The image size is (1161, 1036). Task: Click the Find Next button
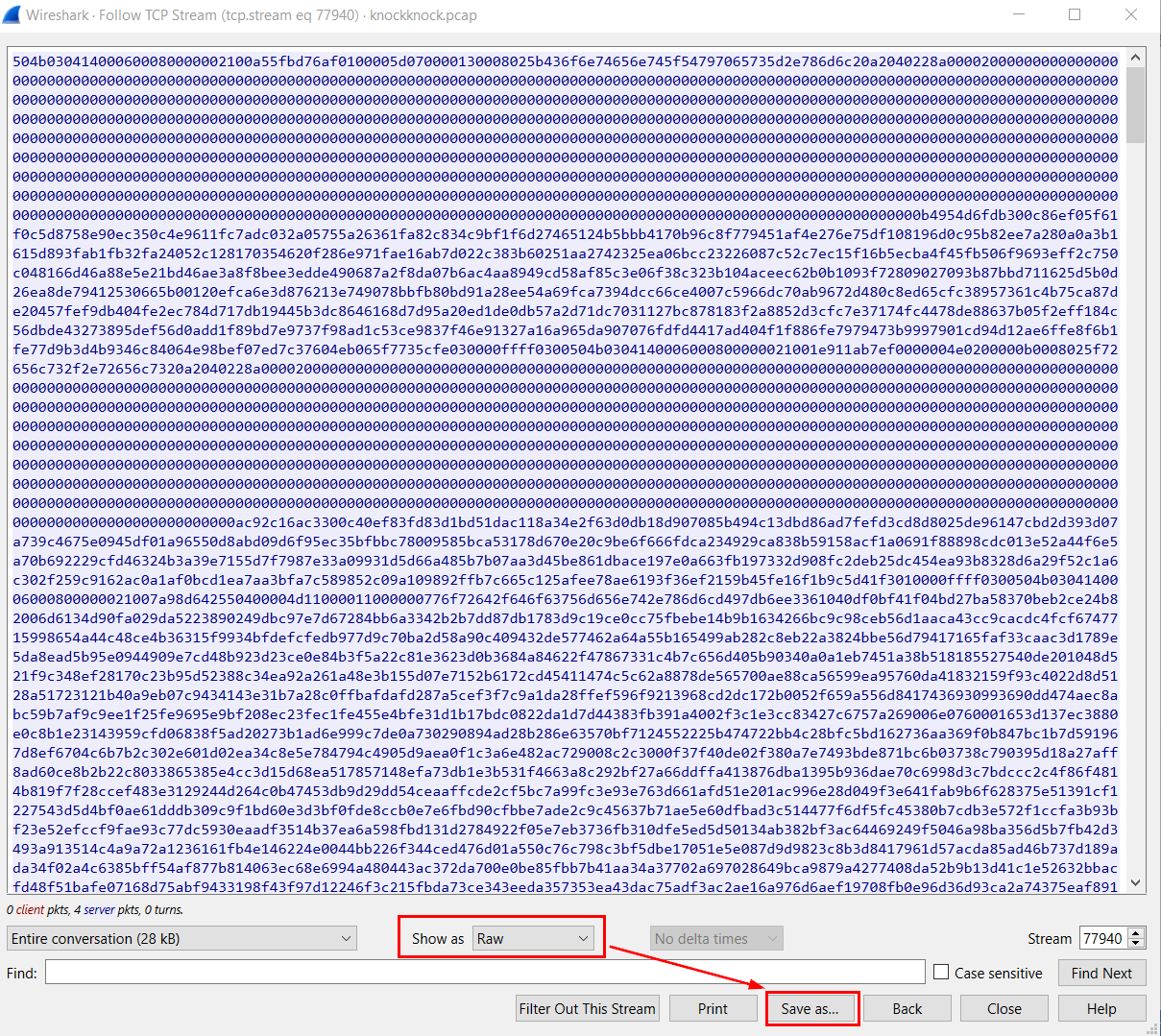click(1101, 973)
